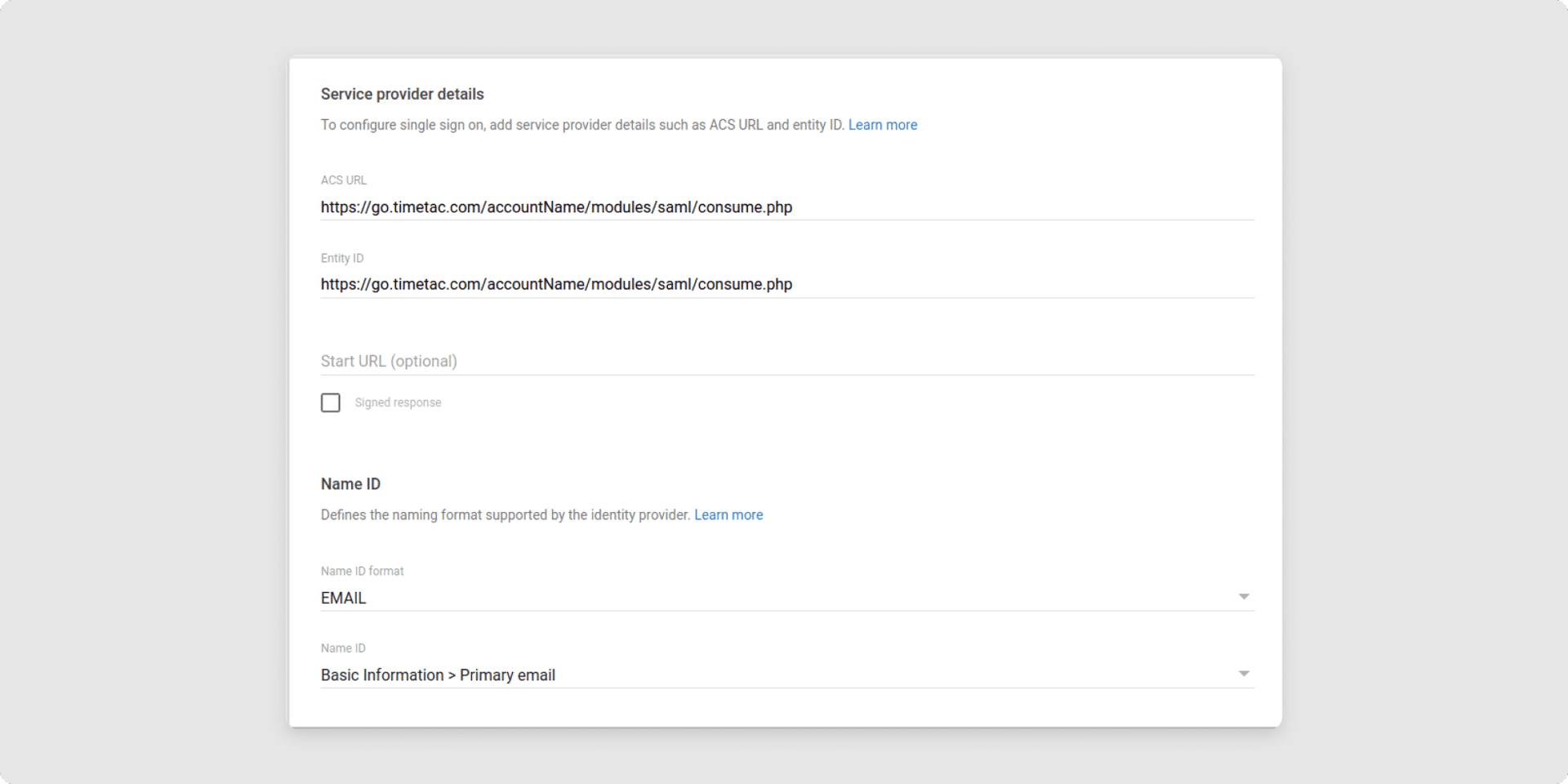The width and height of the screenshot is (1568, 784).
Task: Click the bold Name ID section heading
Action: click(x=350, y=484)
